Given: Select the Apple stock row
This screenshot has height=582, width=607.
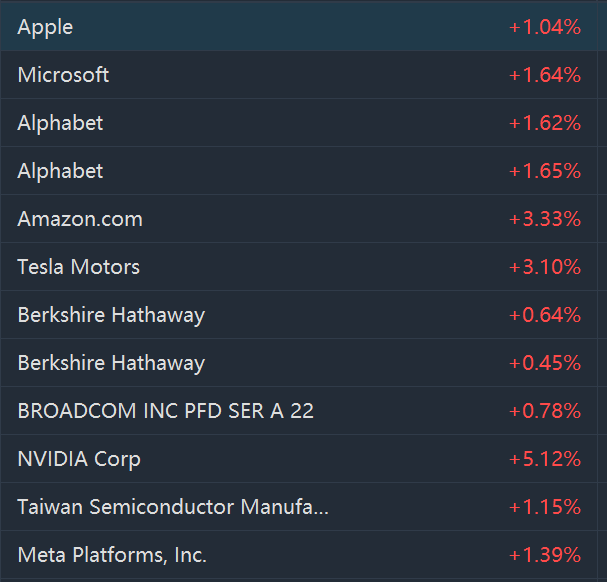Looking at the screenshot, I should tap(45, 27).
